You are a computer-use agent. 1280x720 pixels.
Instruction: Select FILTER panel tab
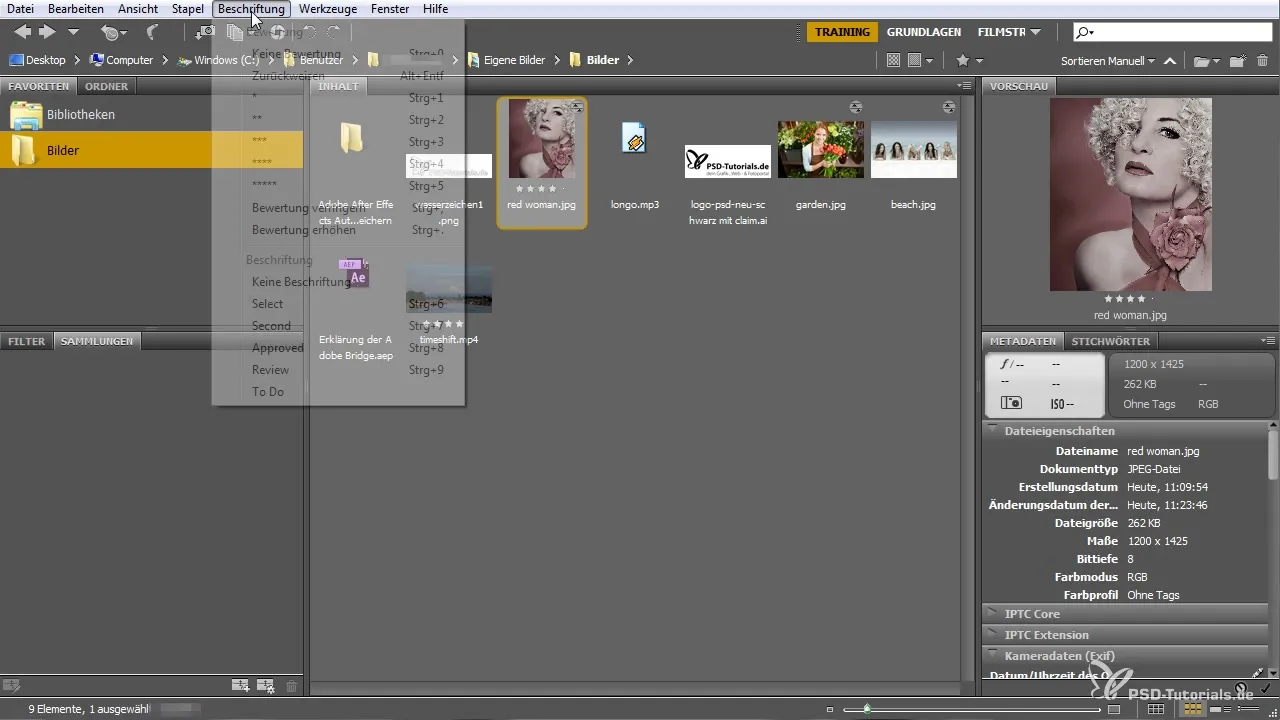27,341
